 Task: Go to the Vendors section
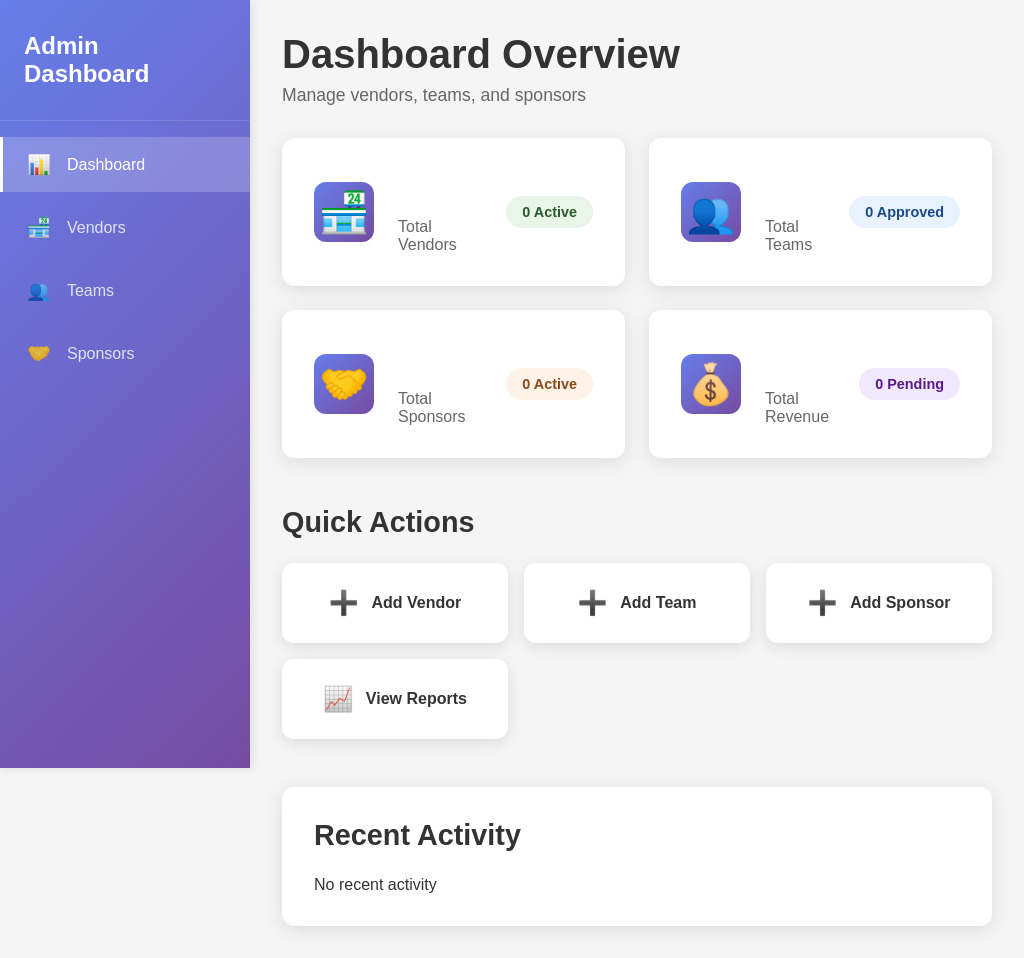[x=125, y=227]
